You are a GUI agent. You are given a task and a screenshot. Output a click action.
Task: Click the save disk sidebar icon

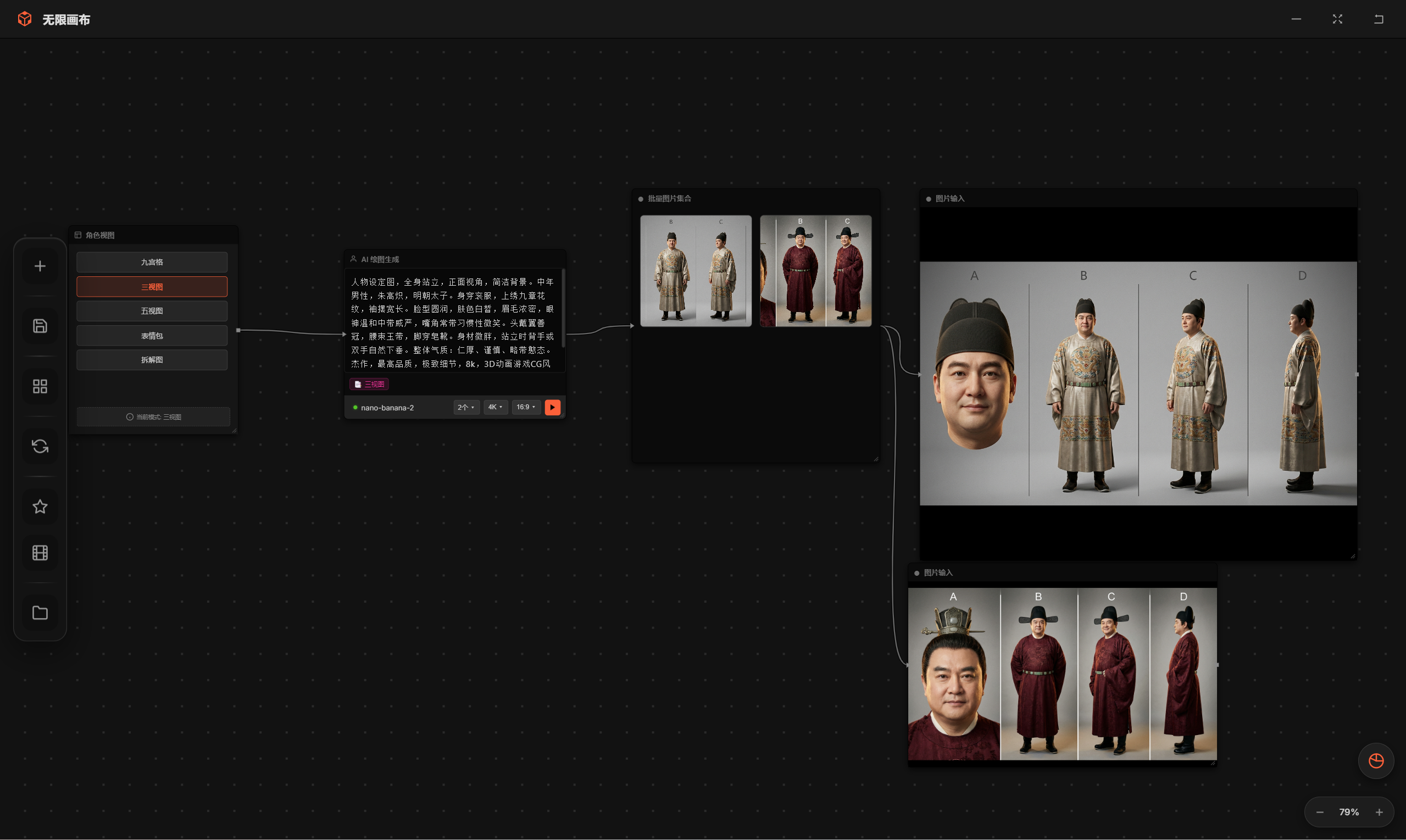[40, 326]
